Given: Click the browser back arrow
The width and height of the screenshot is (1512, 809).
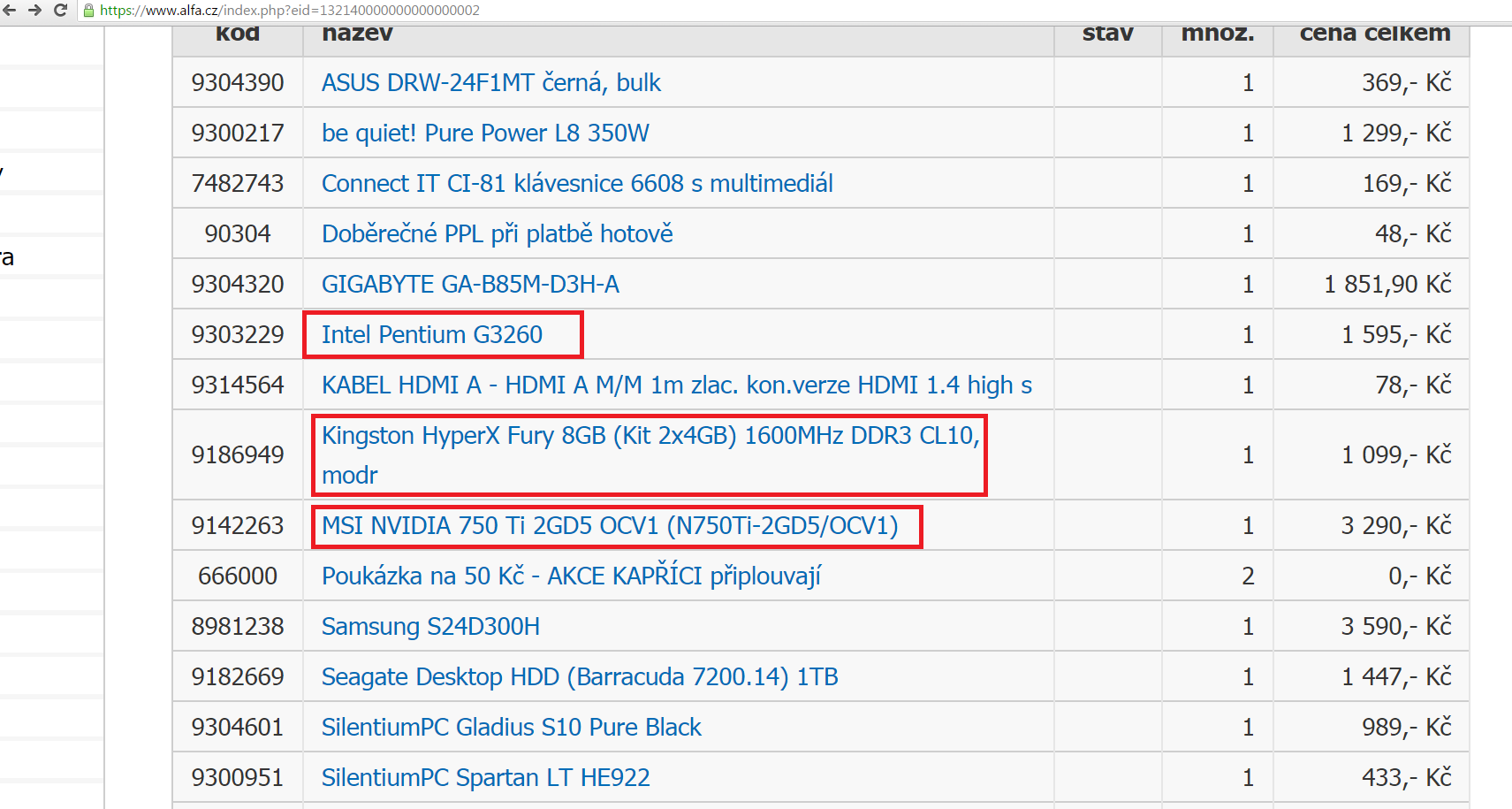Looking at the screenshot, I should [x=11, y=11].
